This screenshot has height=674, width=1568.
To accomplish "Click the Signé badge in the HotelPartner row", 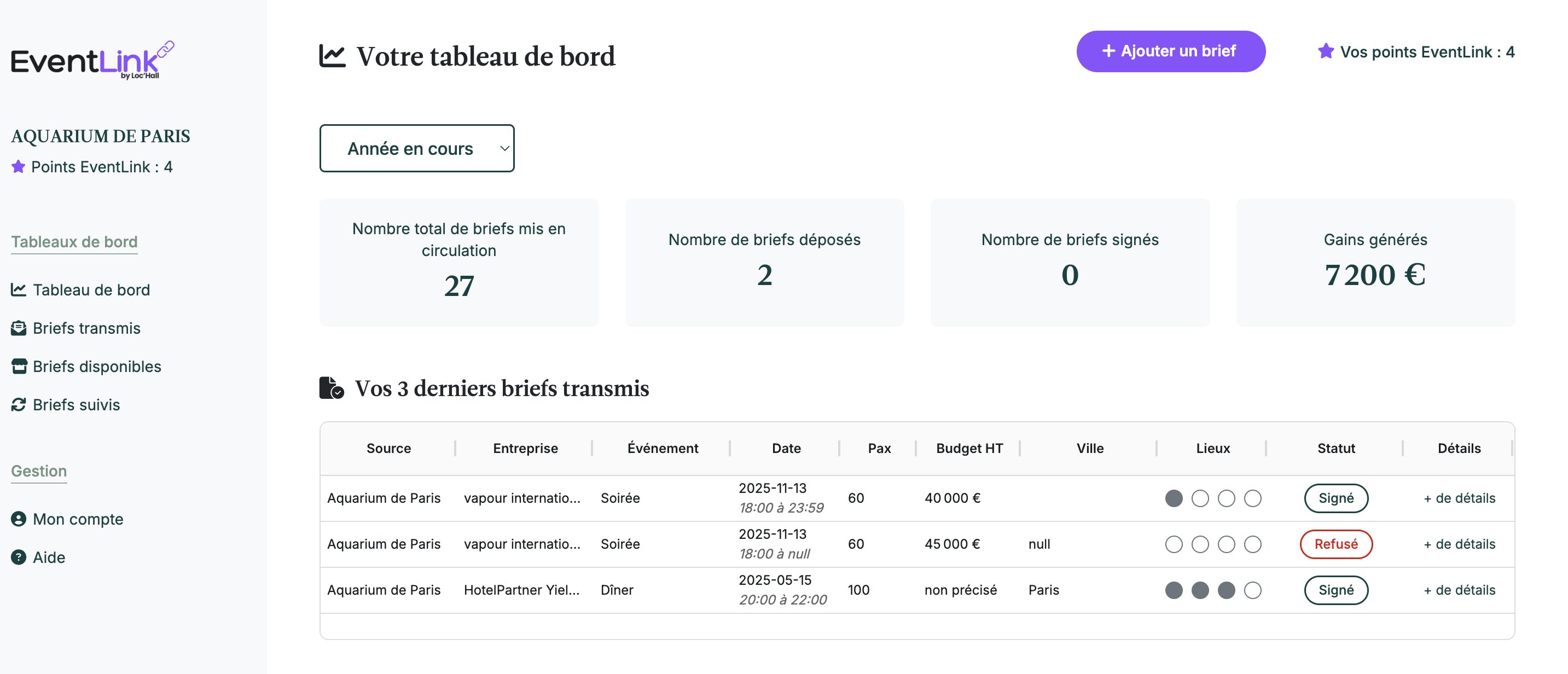I will (x=1336, y=590).
